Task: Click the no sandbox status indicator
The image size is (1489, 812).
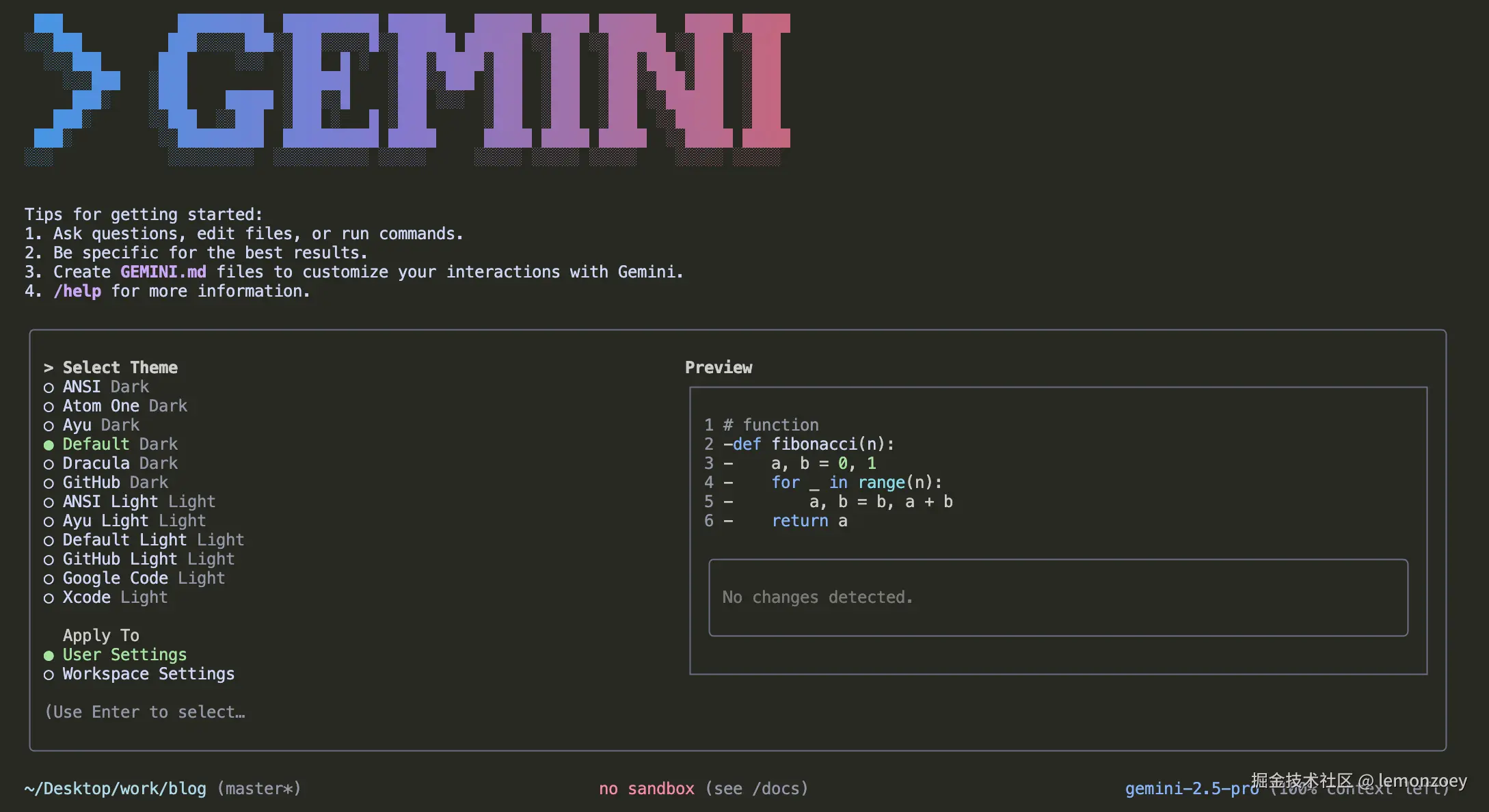Action: pos(646,789)
